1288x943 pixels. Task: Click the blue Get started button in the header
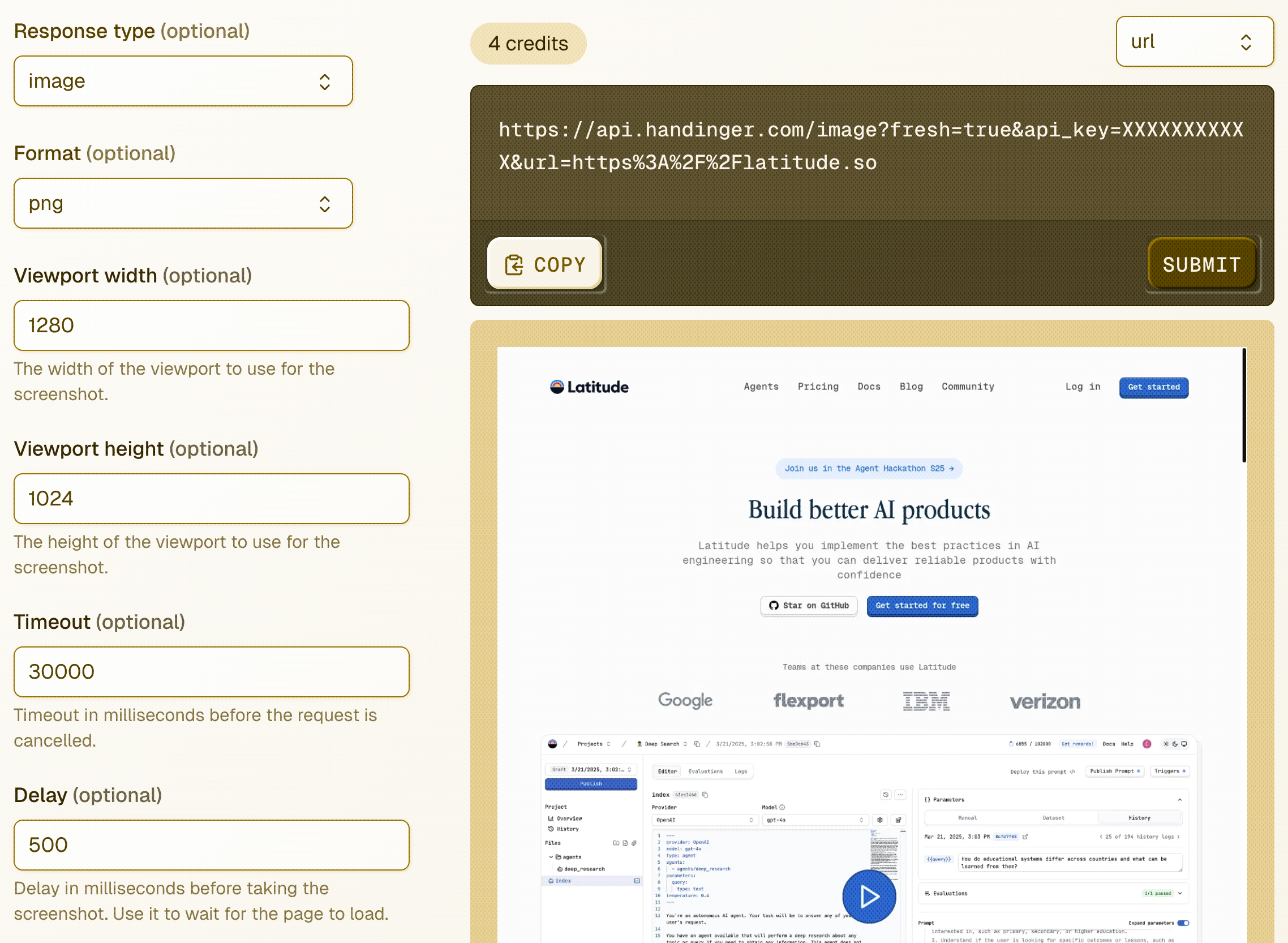(1153, 387)
